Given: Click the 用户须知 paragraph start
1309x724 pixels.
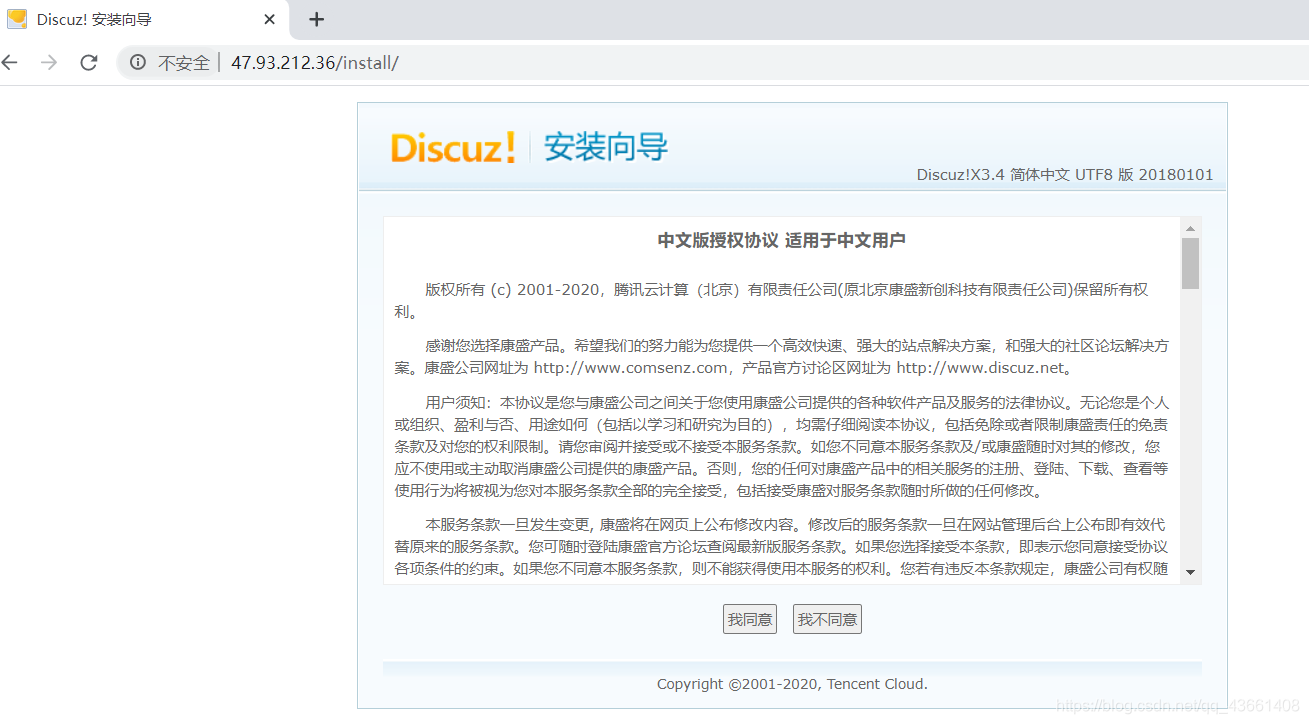Looking at the screenshot, I should [x=459, y=402].
